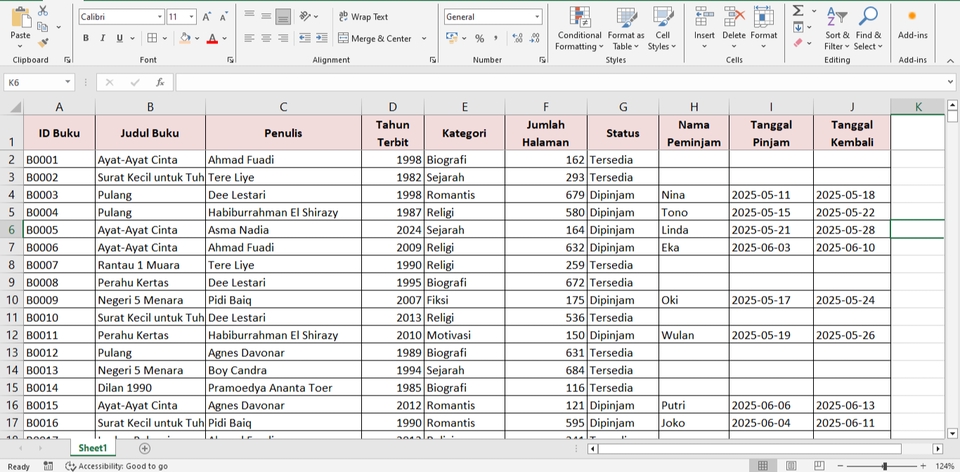Viewport: 960px width, 472px height.
Task: Add a new sheet with plus icon
Action: point(144,448)
